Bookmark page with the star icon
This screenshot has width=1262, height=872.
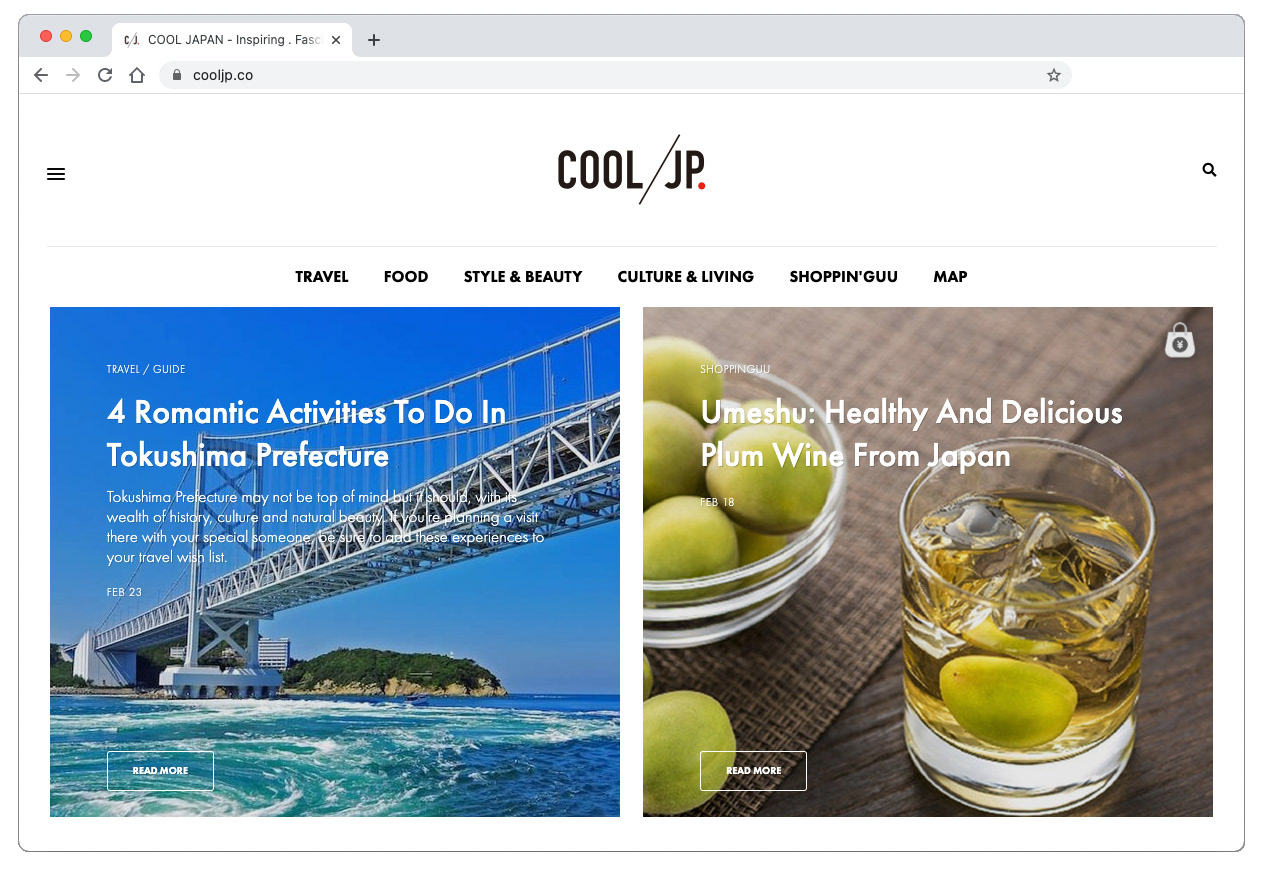coord(1053,75)
